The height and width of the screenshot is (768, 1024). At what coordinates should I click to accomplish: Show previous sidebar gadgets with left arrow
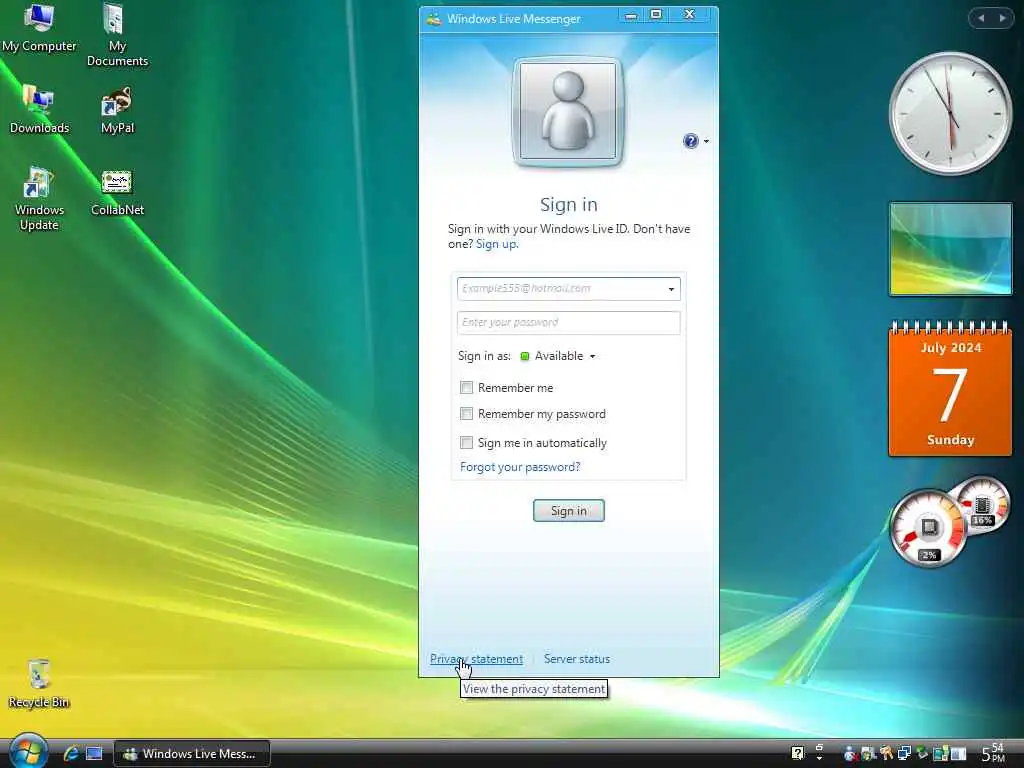pyautogui.click(x=980, y=18)
